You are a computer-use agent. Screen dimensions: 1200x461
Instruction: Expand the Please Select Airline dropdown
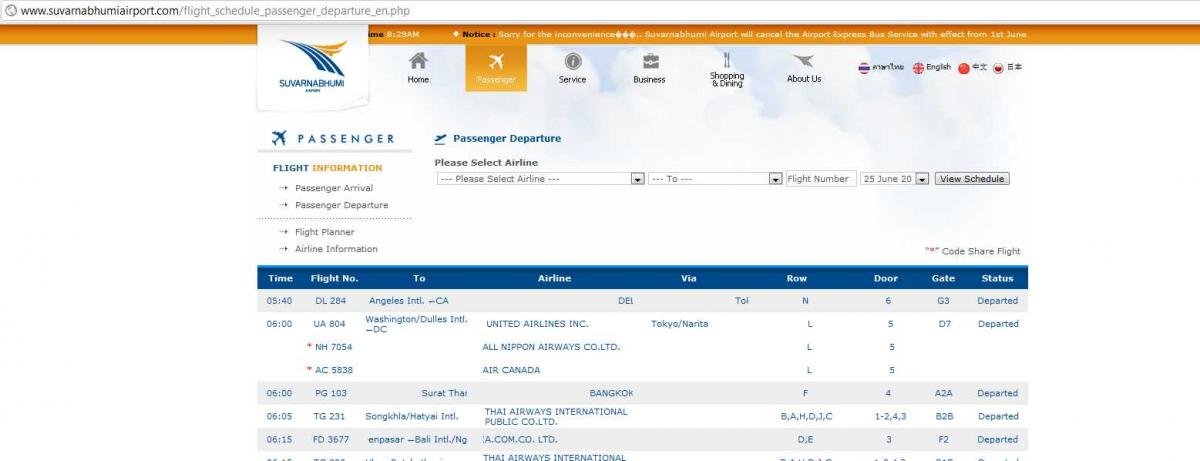pos(541,179)
